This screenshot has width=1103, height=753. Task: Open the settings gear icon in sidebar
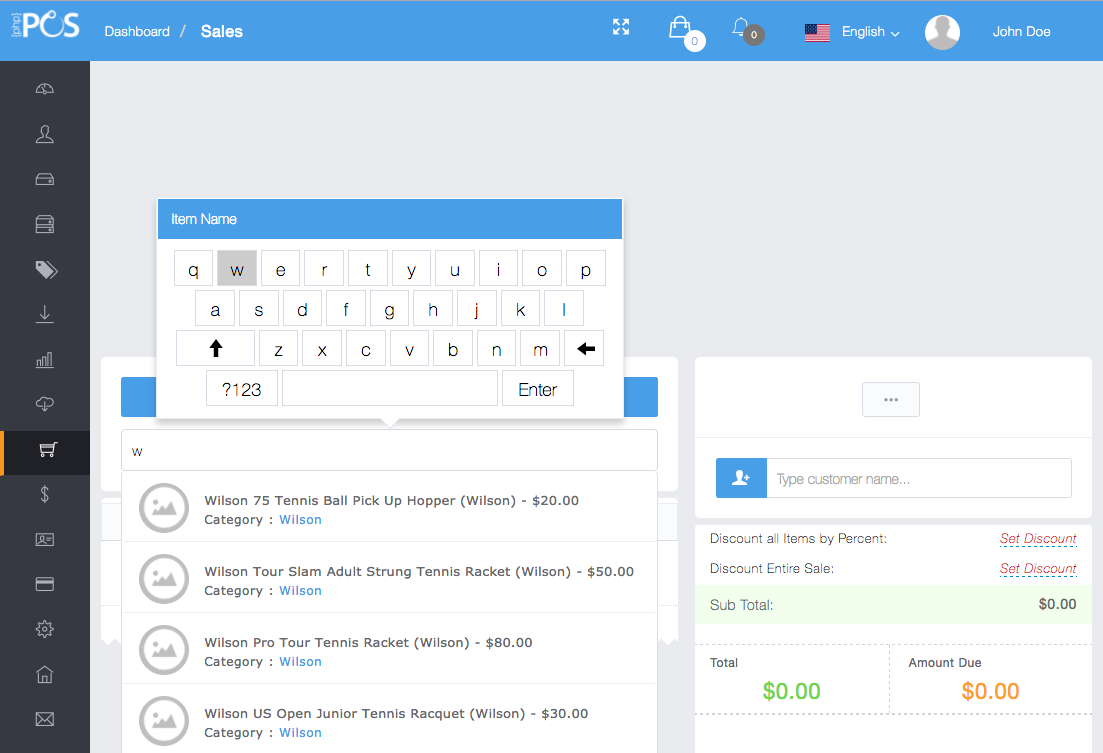(x=44, y=629)
